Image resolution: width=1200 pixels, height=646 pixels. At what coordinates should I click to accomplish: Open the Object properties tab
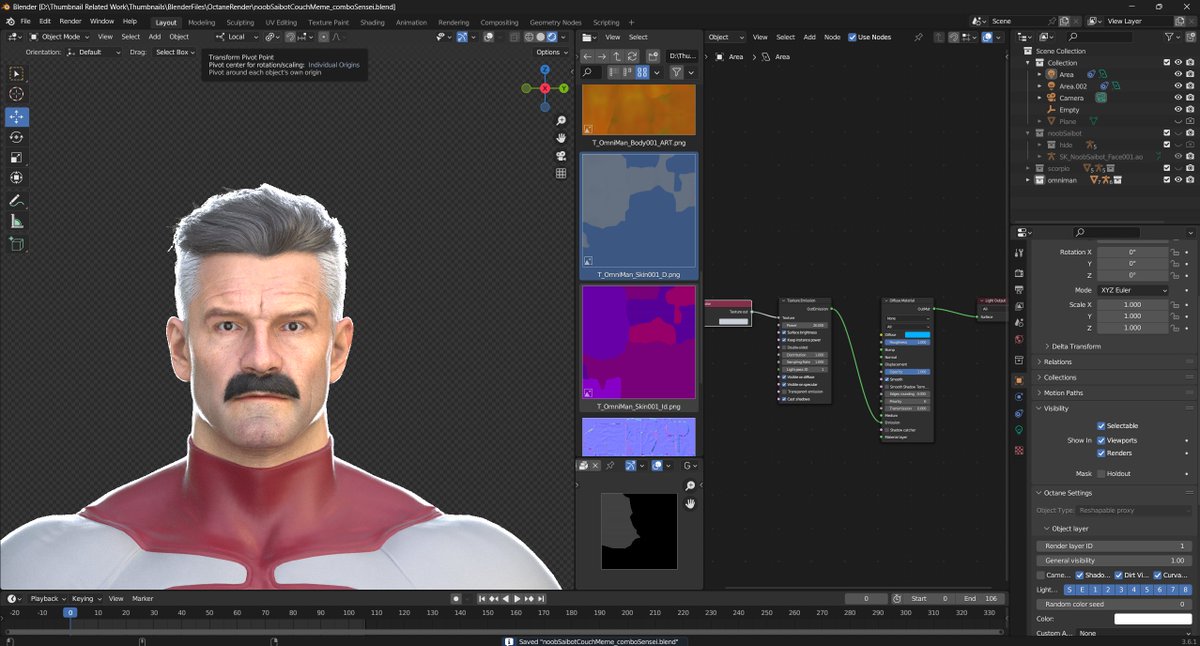1019,380
